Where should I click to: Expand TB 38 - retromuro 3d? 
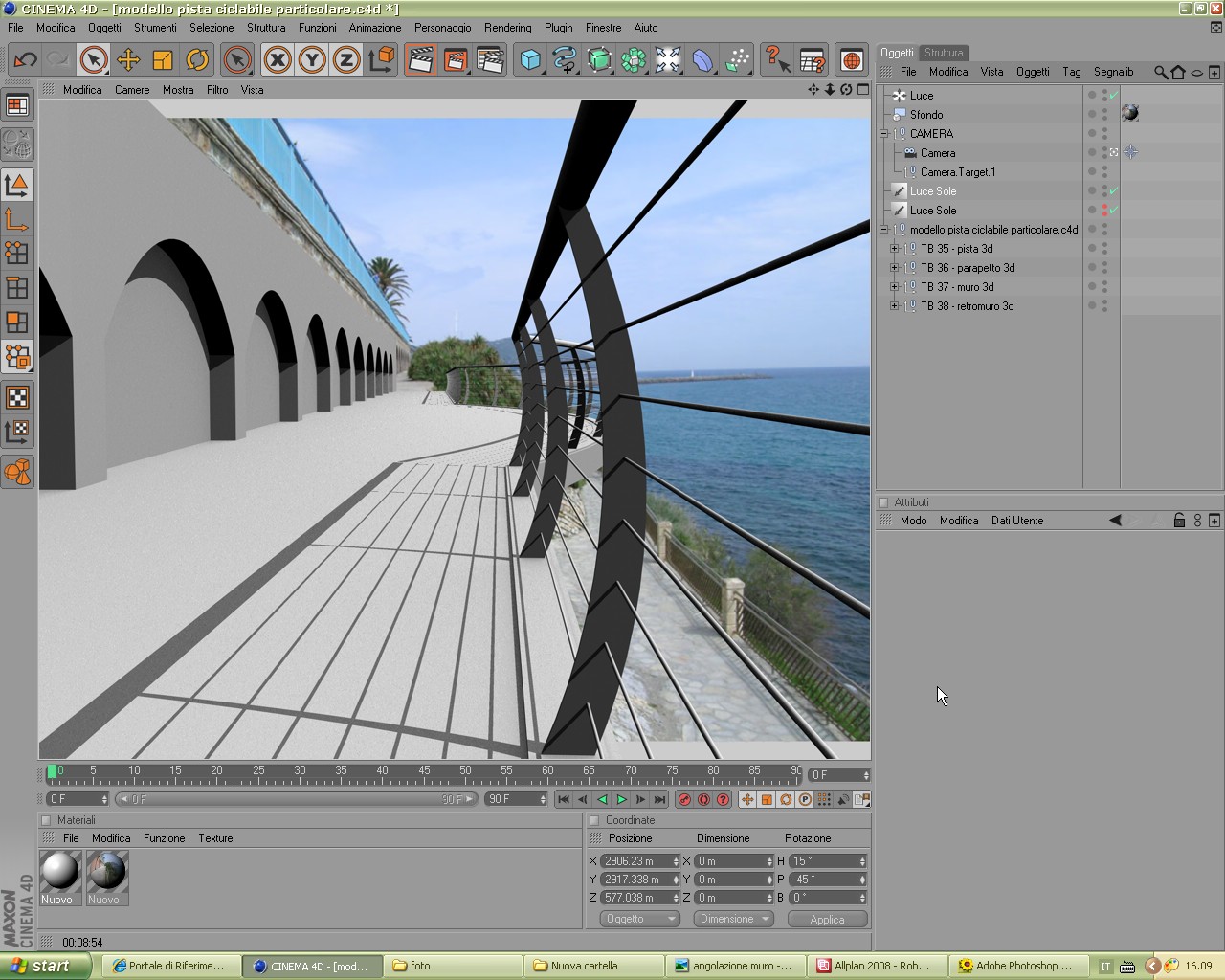tap(895, 306)
